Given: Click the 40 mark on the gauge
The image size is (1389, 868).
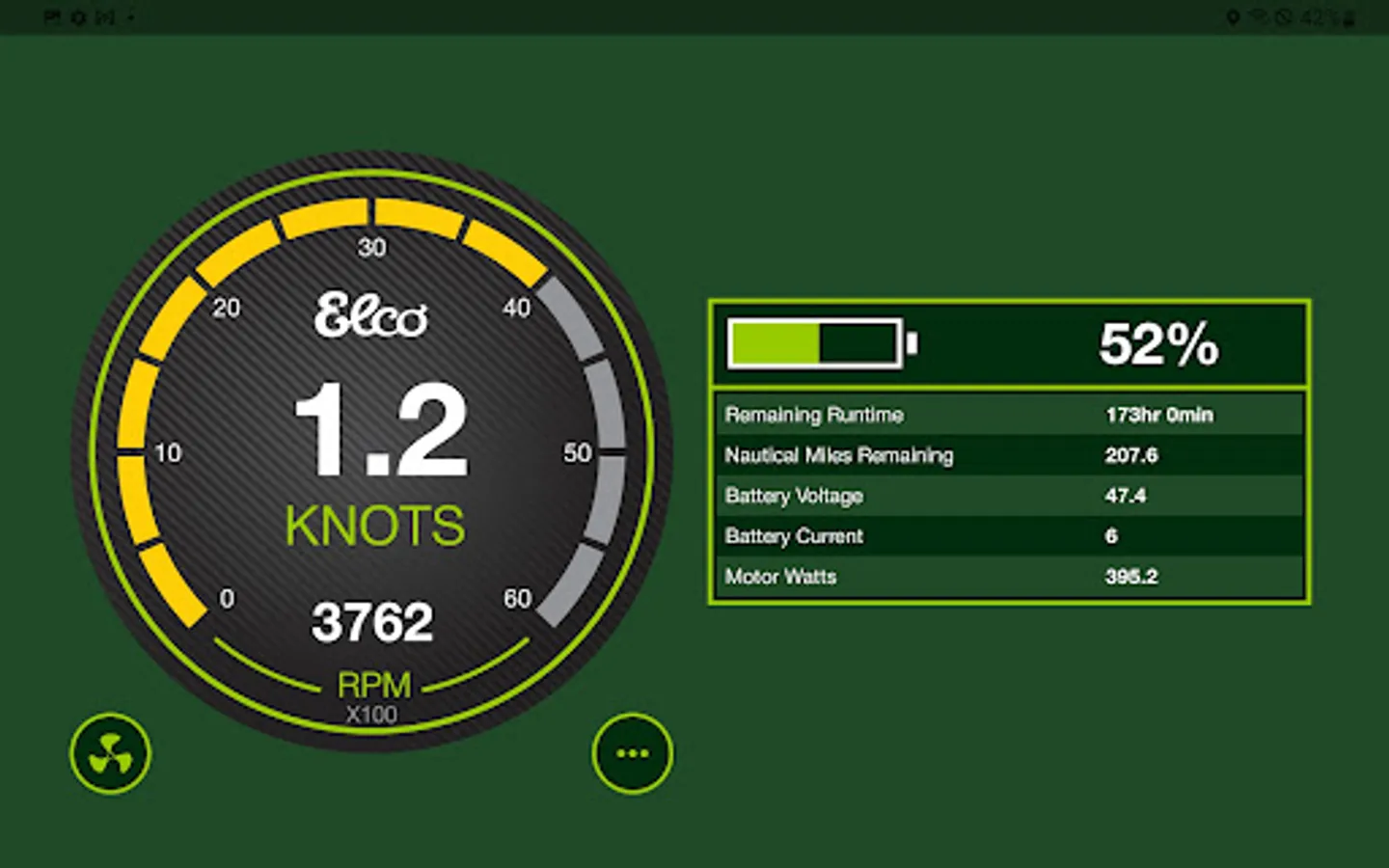Looking at the screenshot, I should pyautogui.click(x=517, y=309).
